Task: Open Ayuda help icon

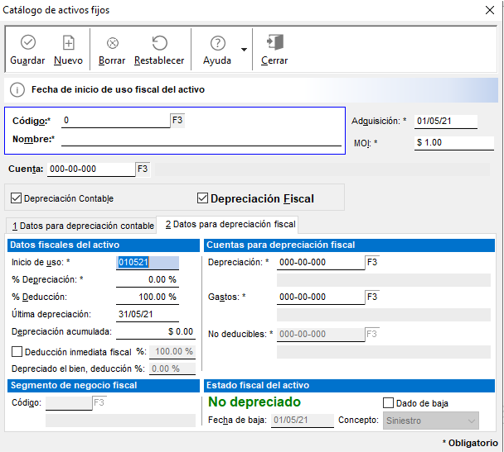Action: (x=218, y=43)
